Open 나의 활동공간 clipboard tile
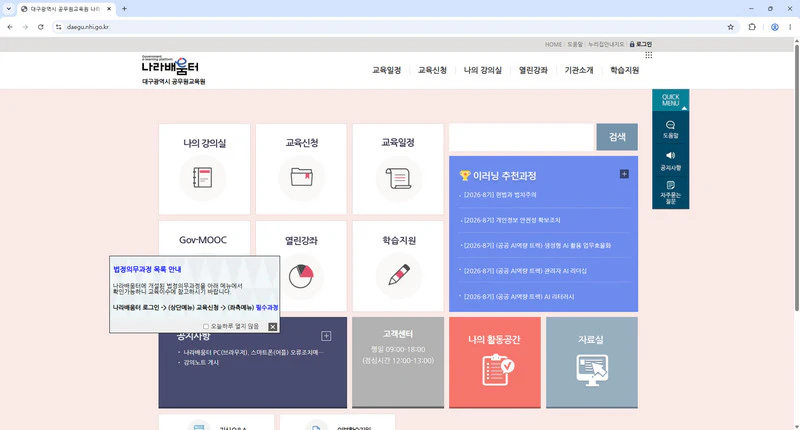 tap(494, 362)
